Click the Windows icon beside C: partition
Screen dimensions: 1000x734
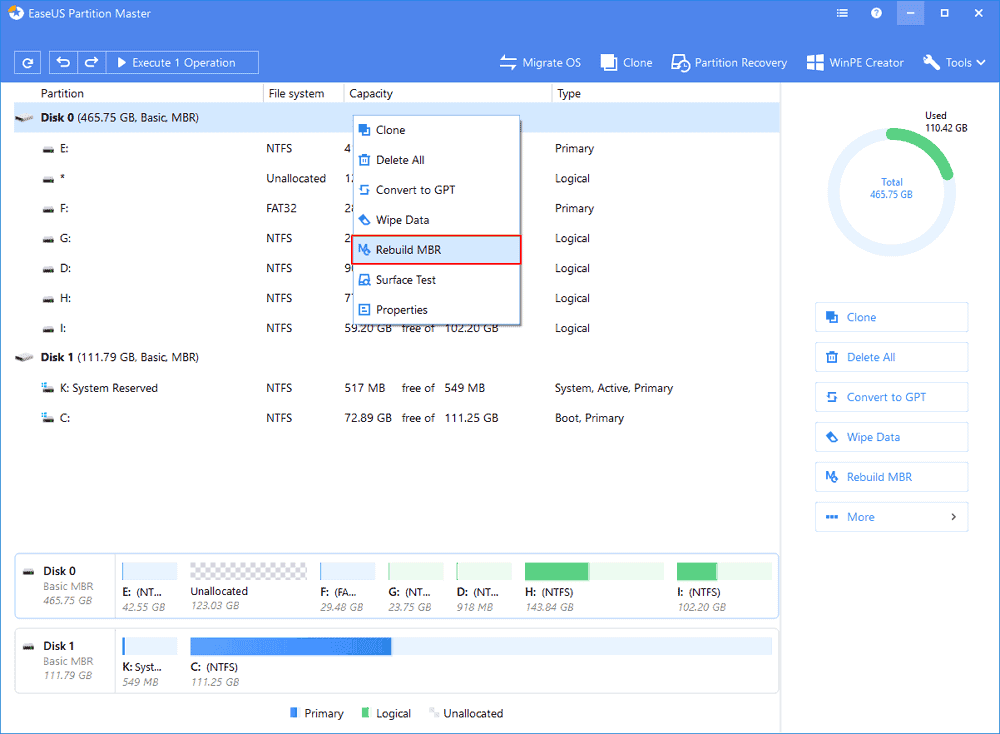pyautogui.click(x=47, y=418)
